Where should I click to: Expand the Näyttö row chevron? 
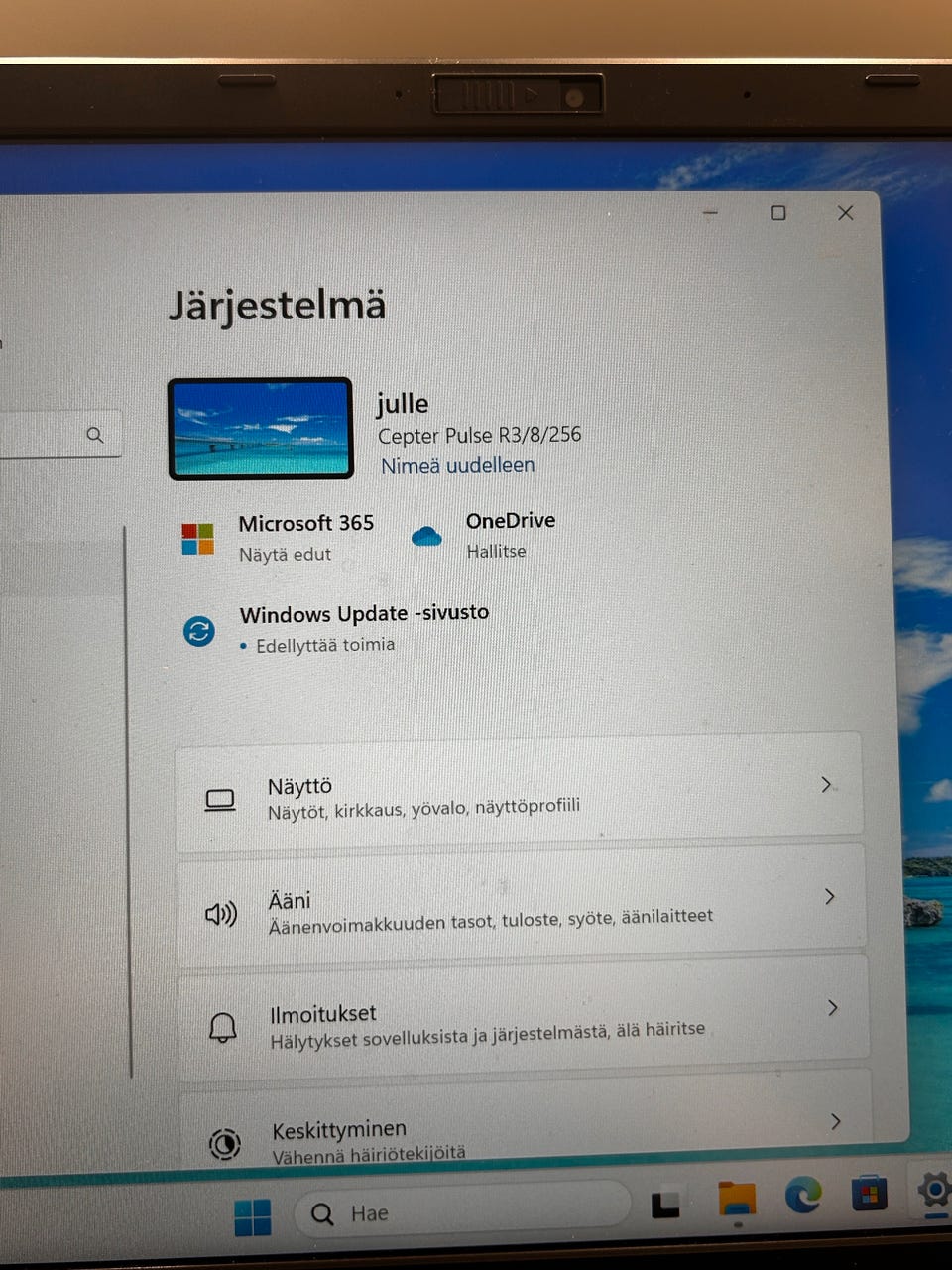[x=826, y=785]
